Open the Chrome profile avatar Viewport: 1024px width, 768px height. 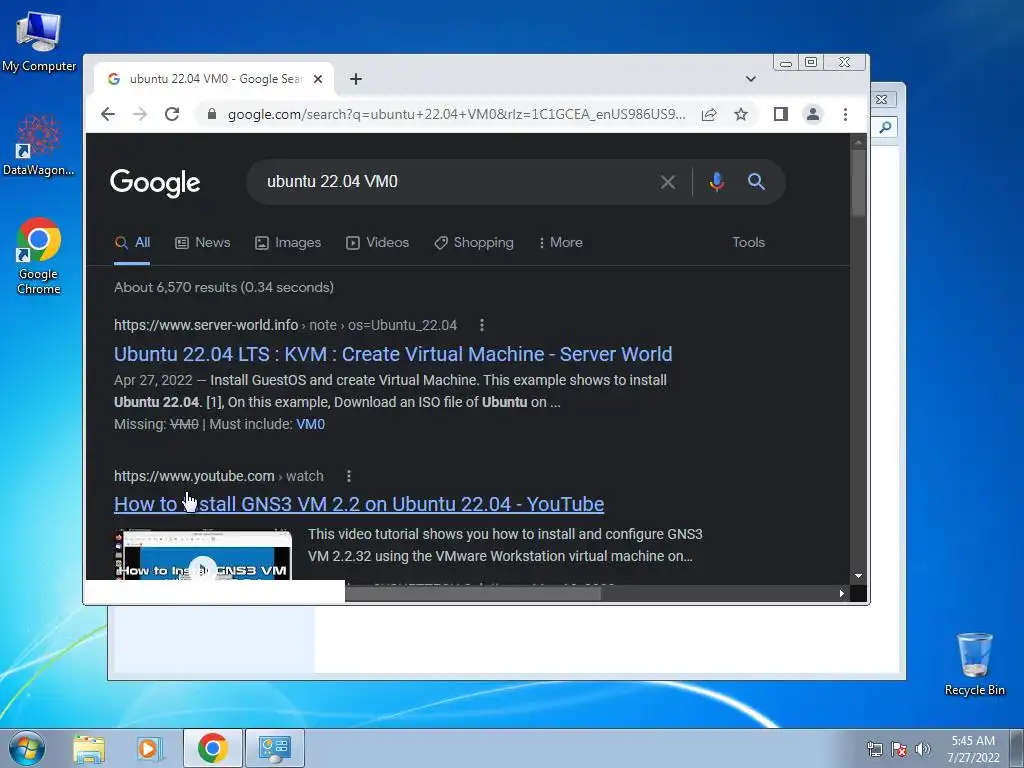[x=812, y=114]
